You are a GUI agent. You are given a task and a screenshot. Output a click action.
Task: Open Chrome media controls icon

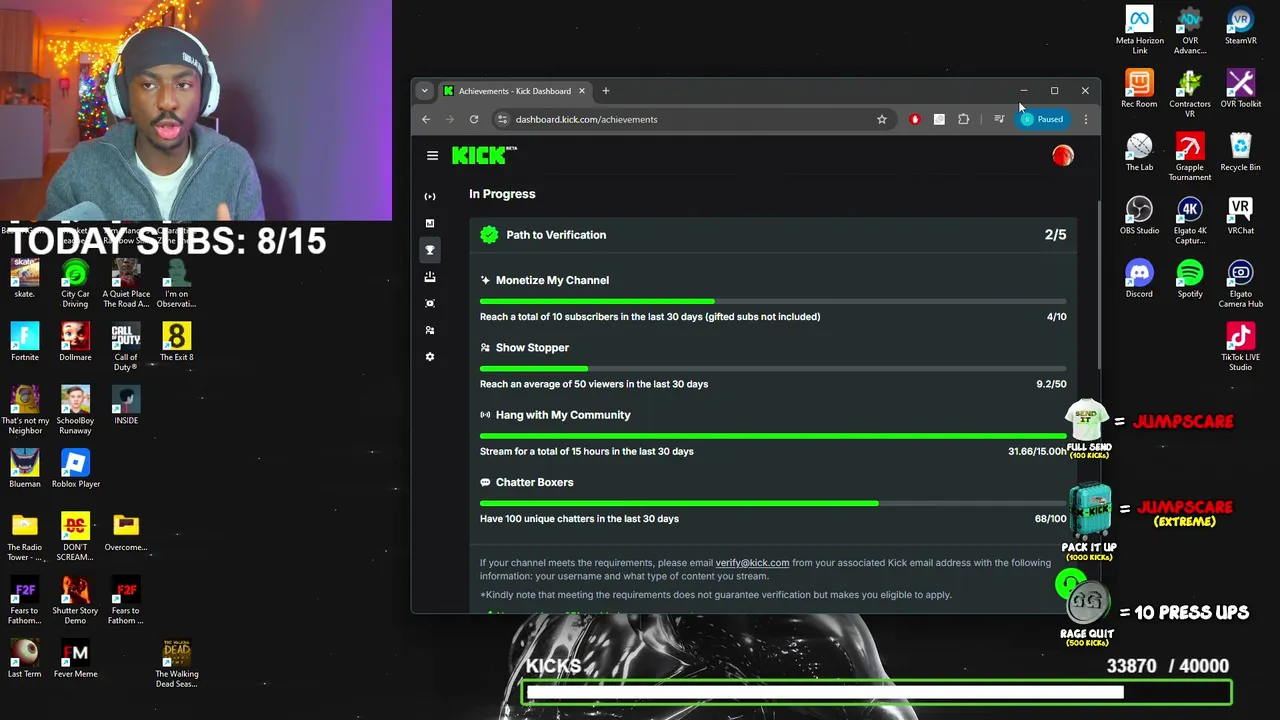click(999, 119)
